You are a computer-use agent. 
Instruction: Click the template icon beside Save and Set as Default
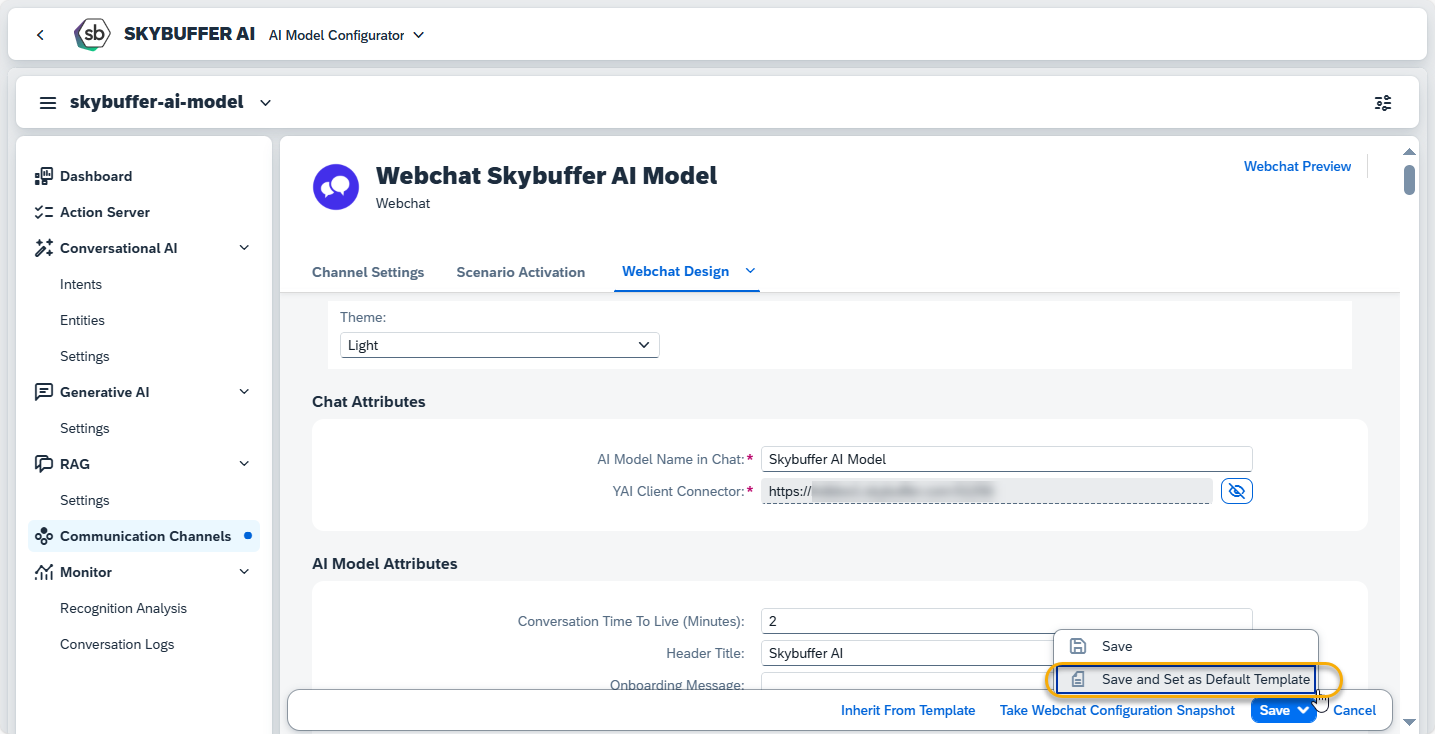(x=1078, y=679)
